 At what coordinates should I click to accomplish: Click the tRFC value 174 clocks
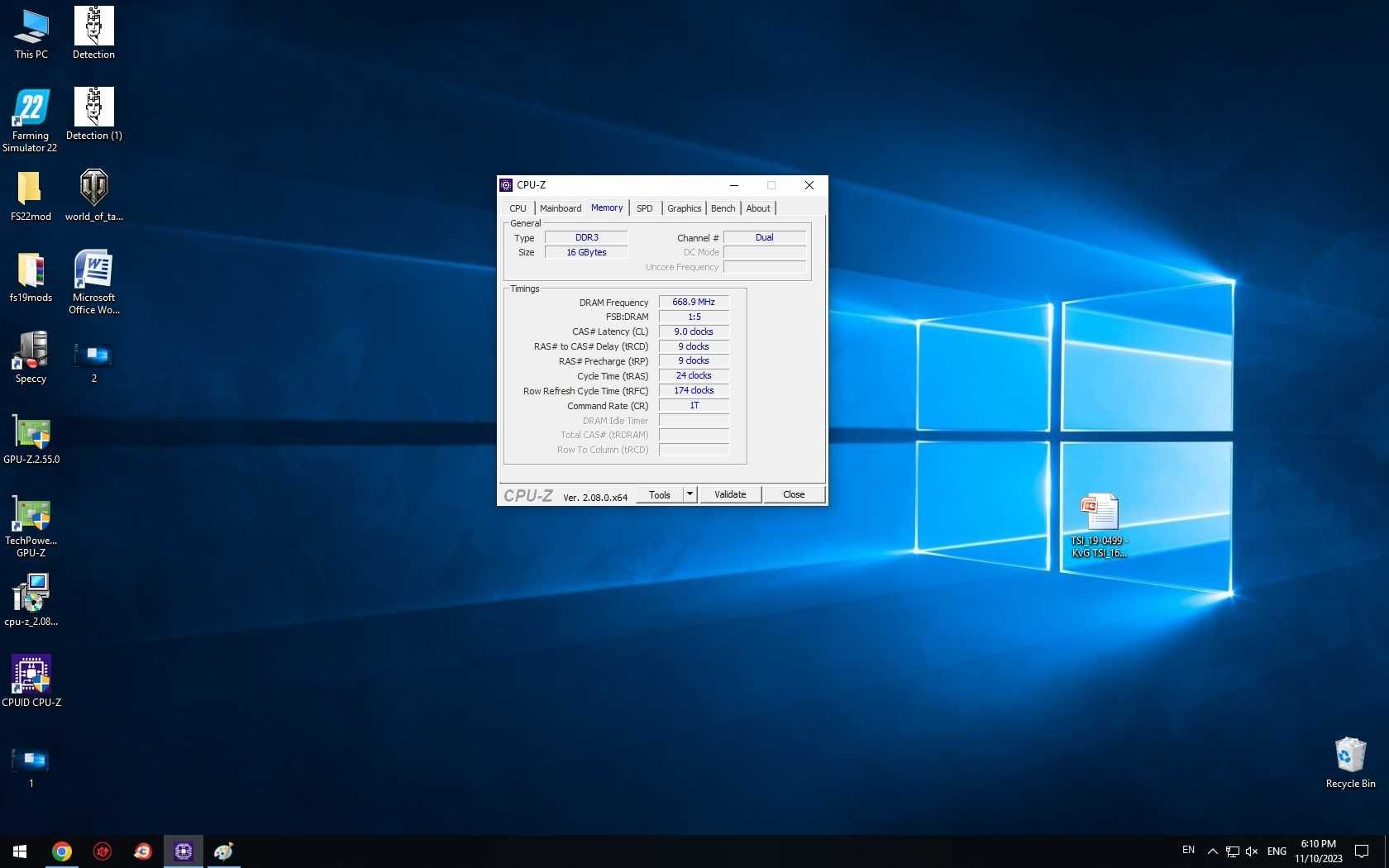click(694, 390)
